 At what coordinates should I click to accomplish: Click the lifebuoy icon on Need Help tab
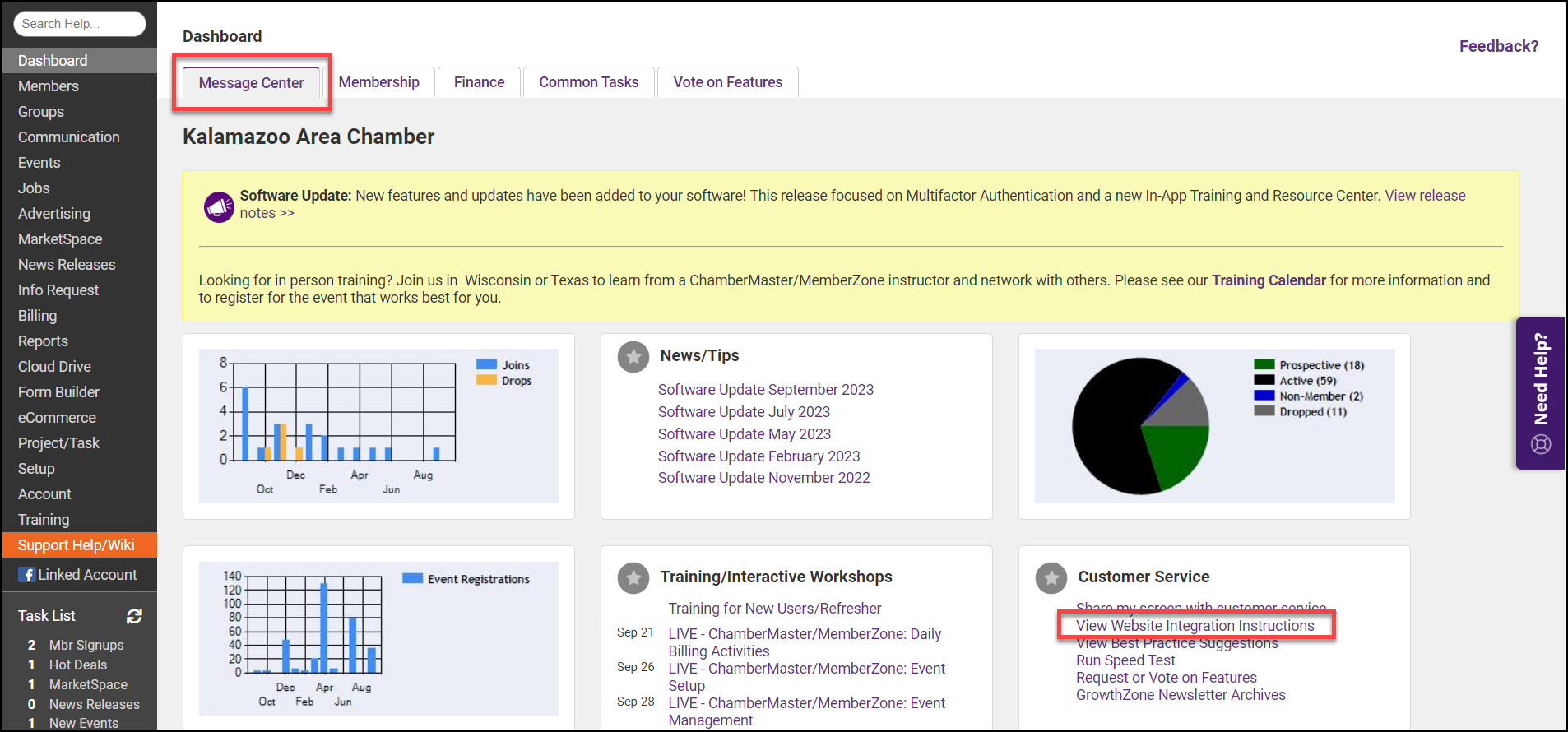tap(1540, 445)
